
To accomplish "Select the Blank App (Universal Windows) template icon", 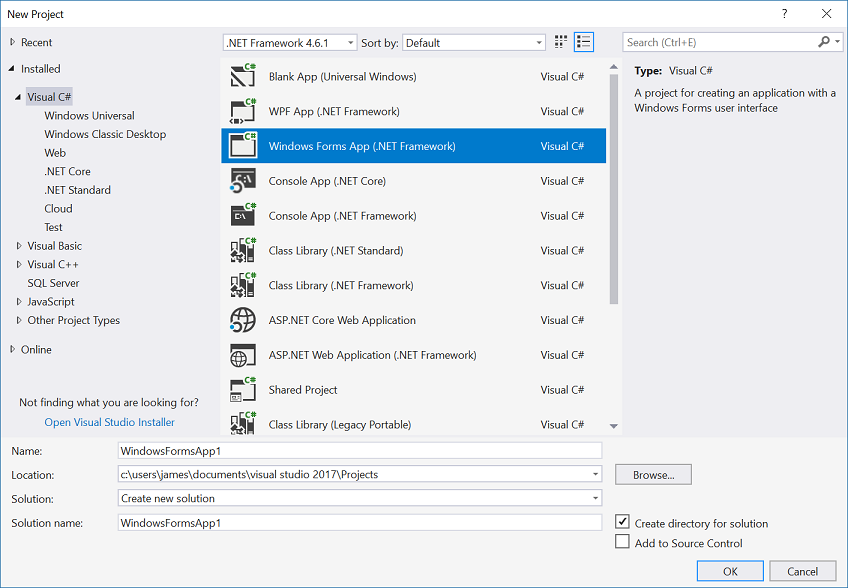I will coord(243,76).
